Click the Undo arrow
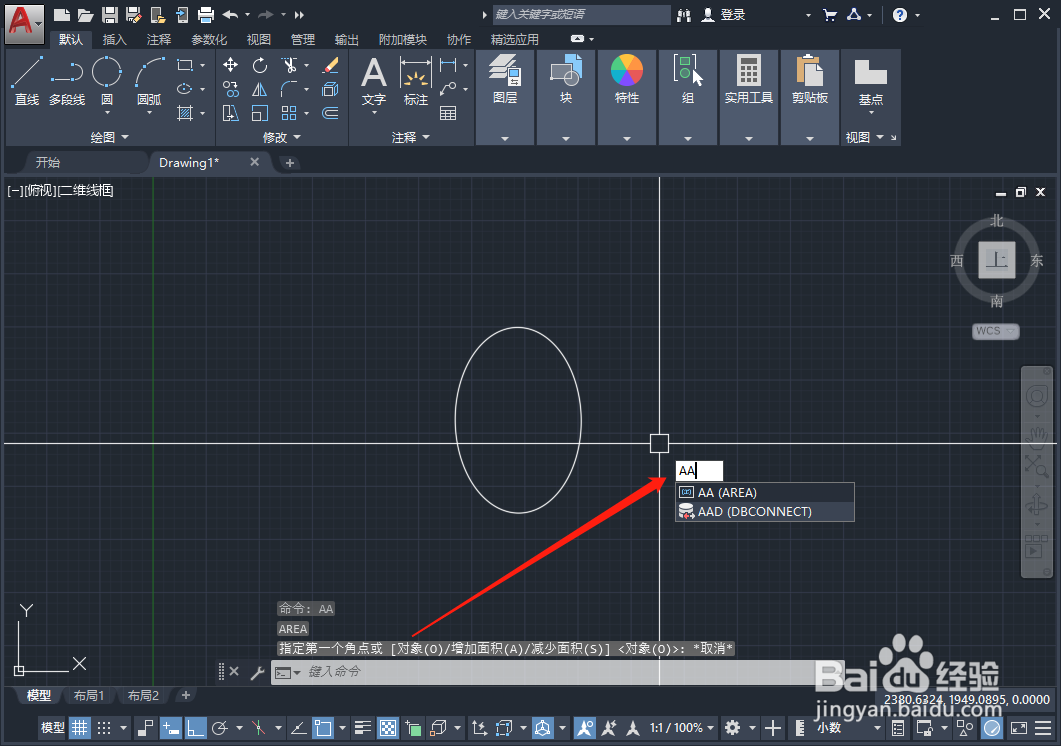The width and height of the screenshot is (1061, 746). [x=230, y=14]
